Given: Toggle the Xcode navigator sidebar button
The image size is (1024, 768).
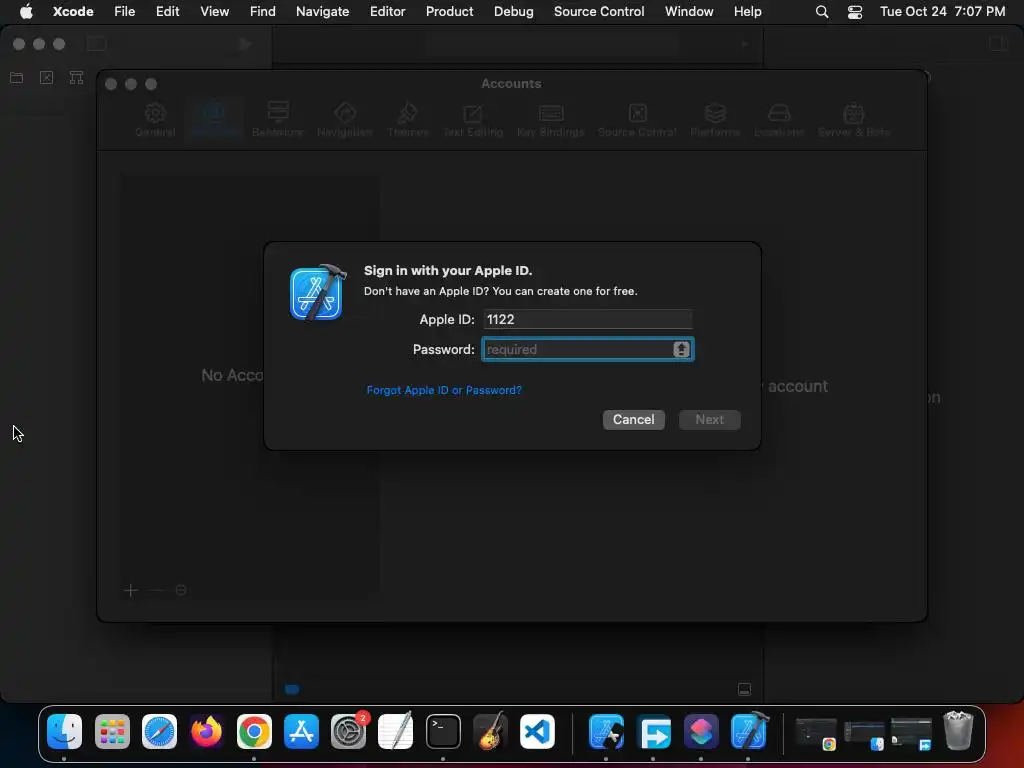Looking at the screenshot, I should [97, 44].
